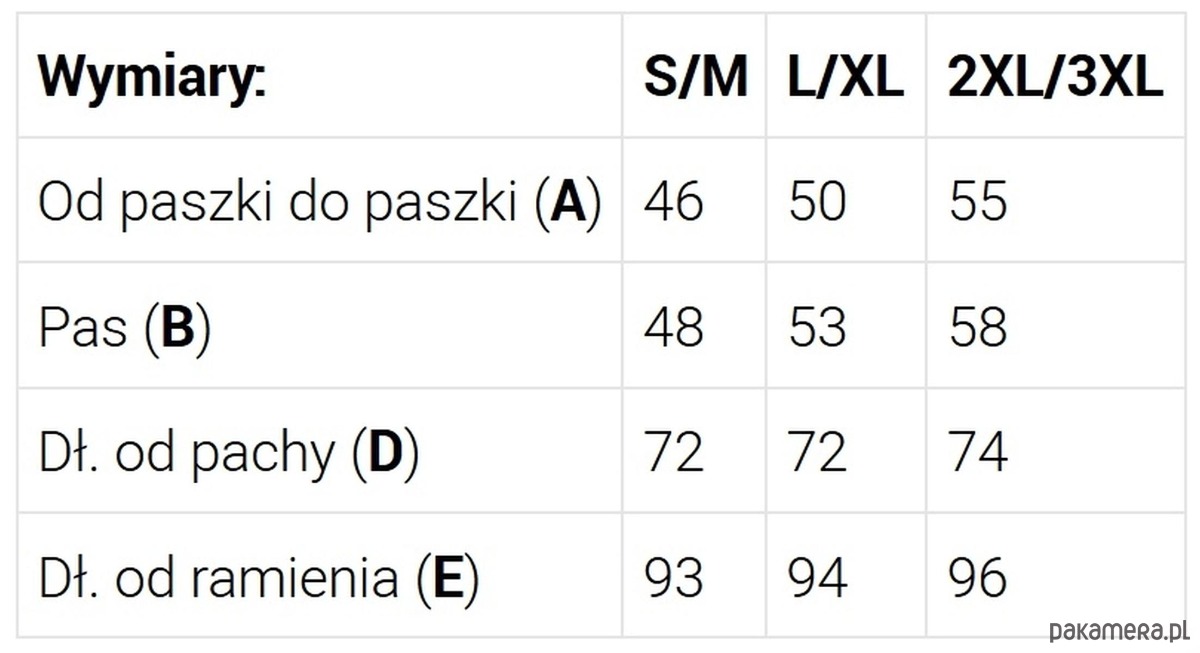Click value 93 in Dł. od ramienia row

(674, 578)
